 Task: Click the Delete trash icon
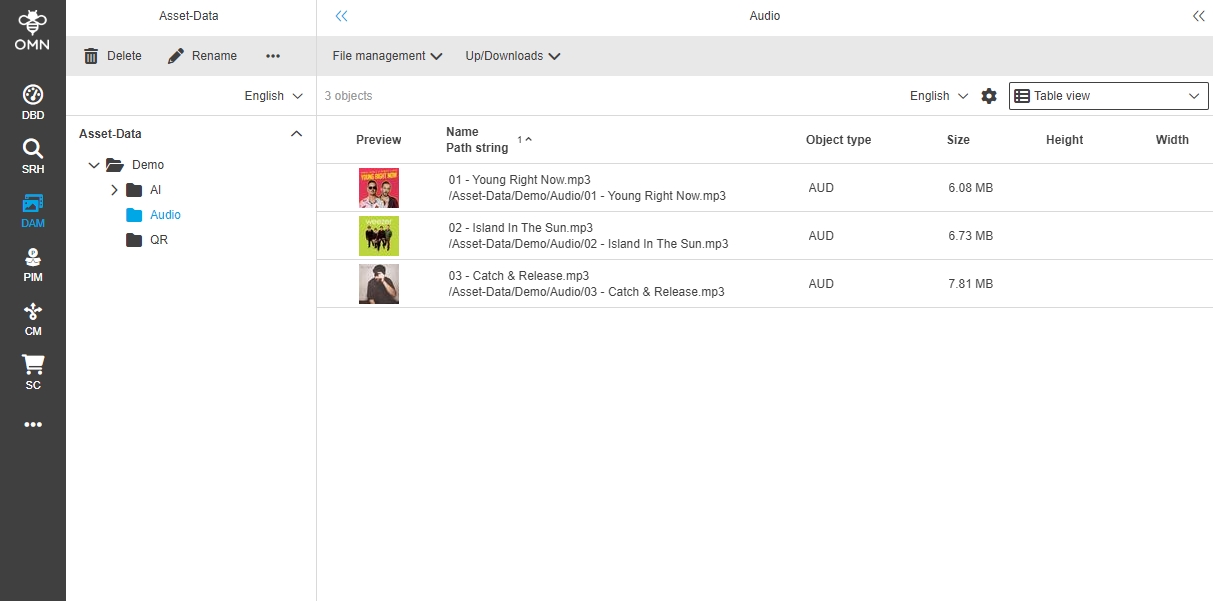point(91,56)
